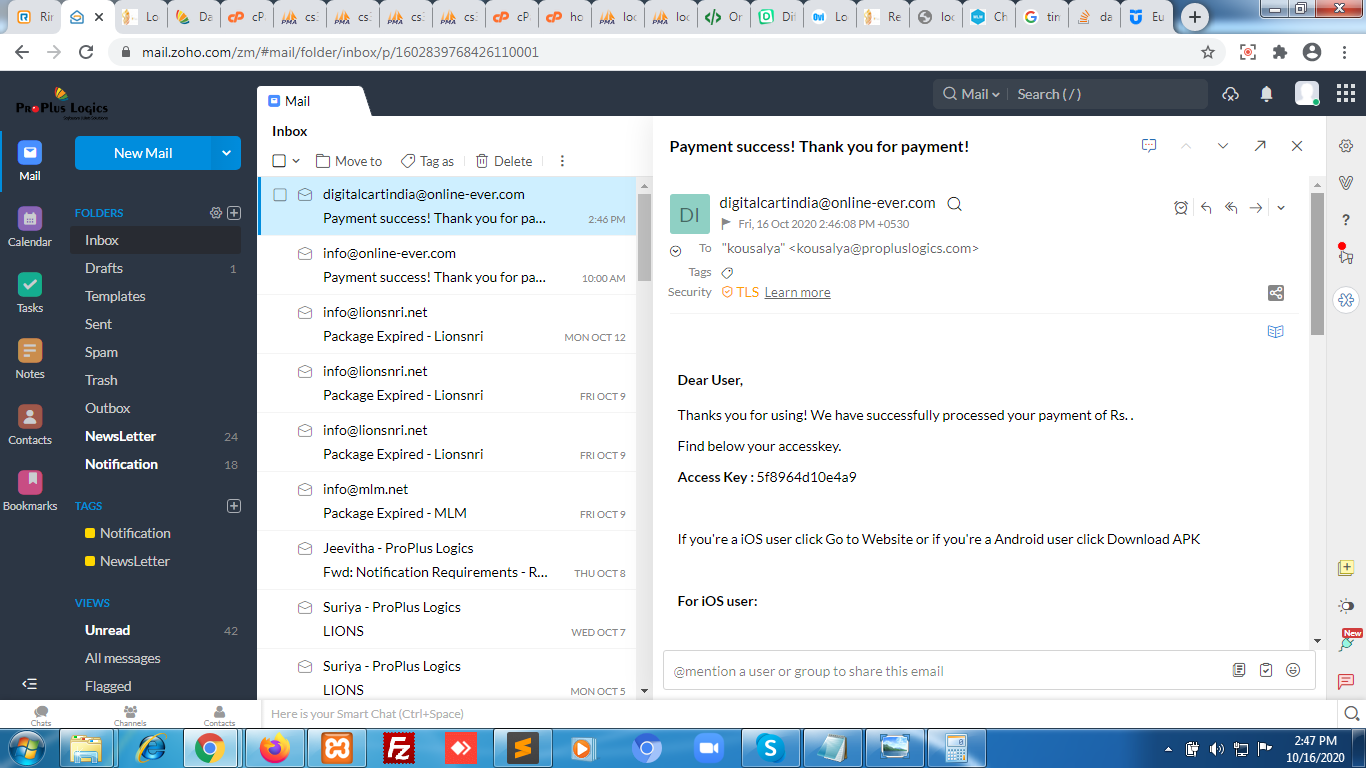Set a reminder with the alarm clock icon
Image resolution: width=1366 pixels, height=768 pixels.
[x=1181, y=208]
